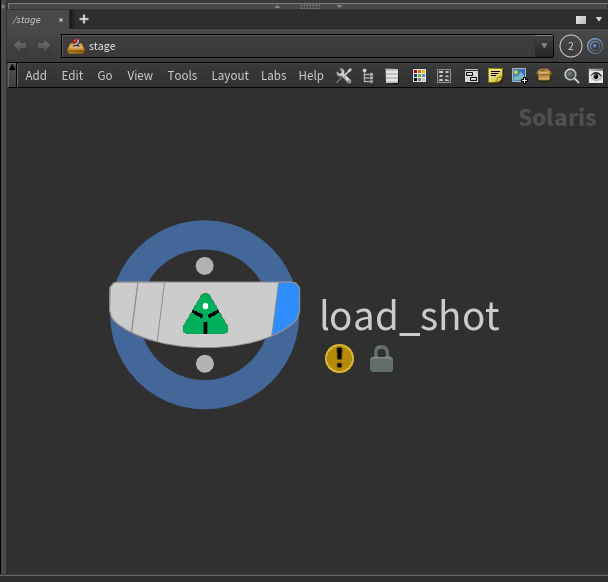Add a background image
The image size is (608, 582).
click(519, 76)
